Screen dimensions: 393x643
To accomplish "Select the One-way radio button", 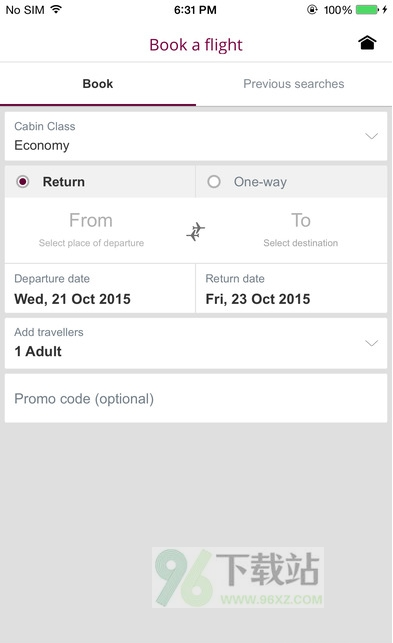I will [x=214, y=181].
